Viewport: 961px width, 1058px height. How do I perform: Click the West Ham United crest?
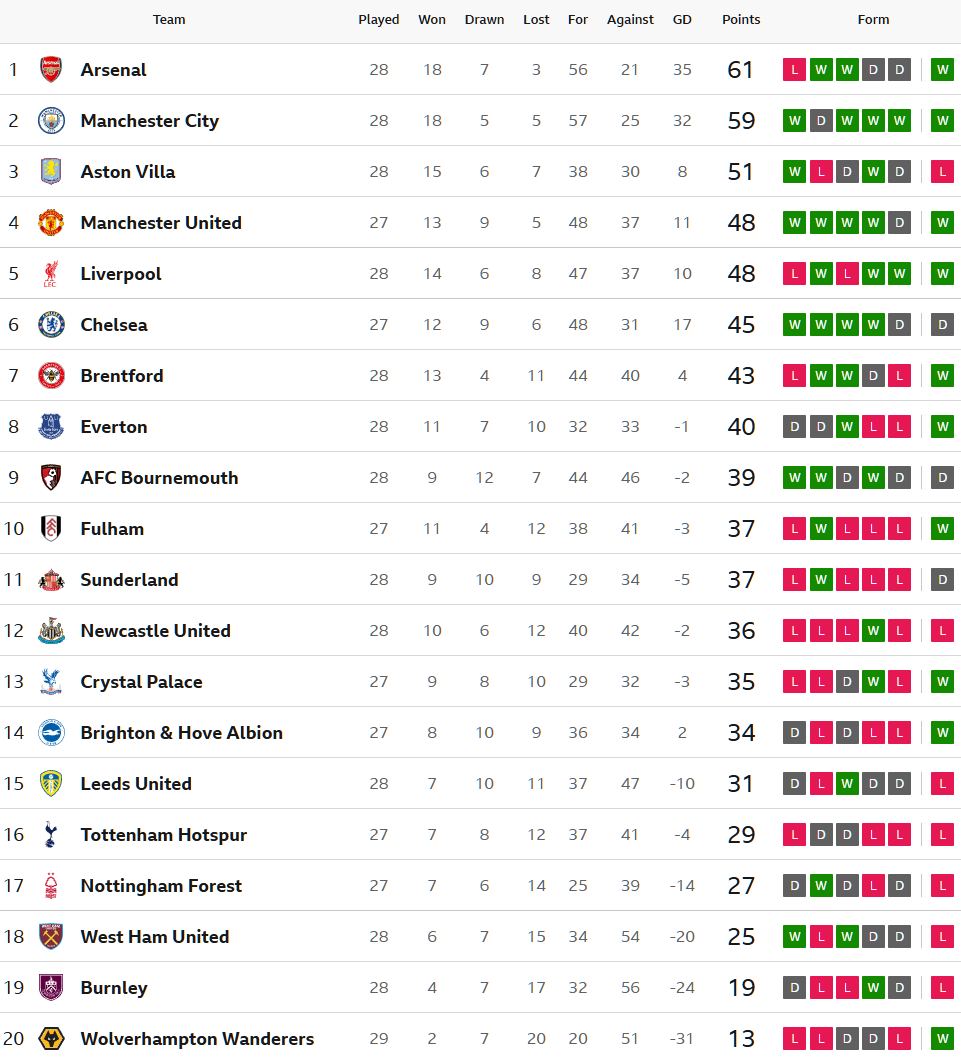click(51, 937)
